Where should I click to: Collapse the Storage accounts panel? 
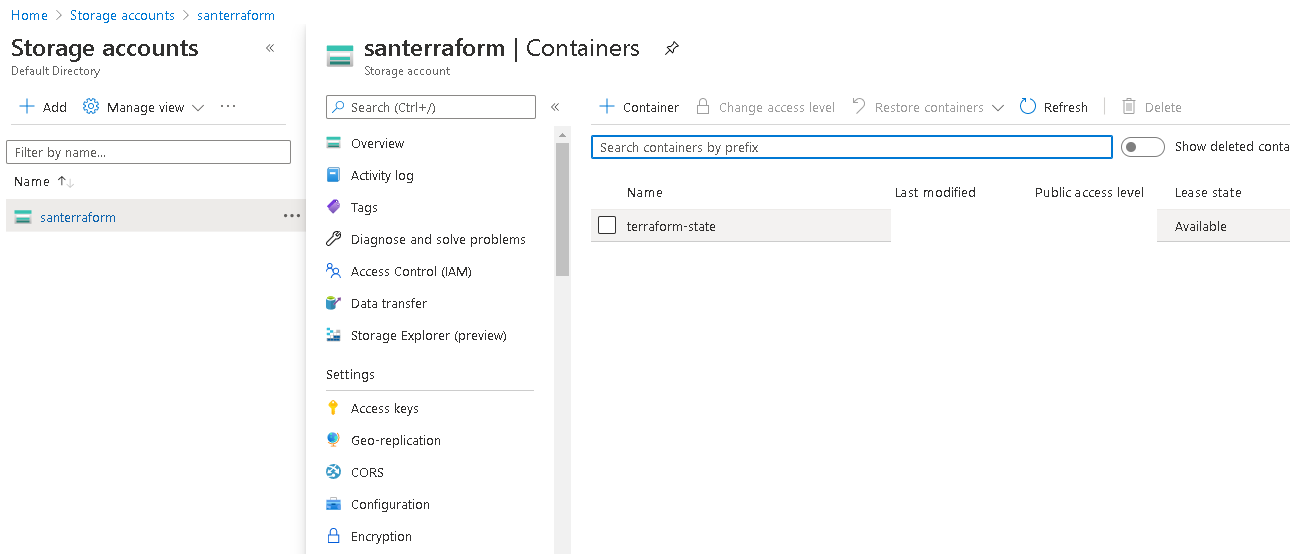click(x=270, y=48)
